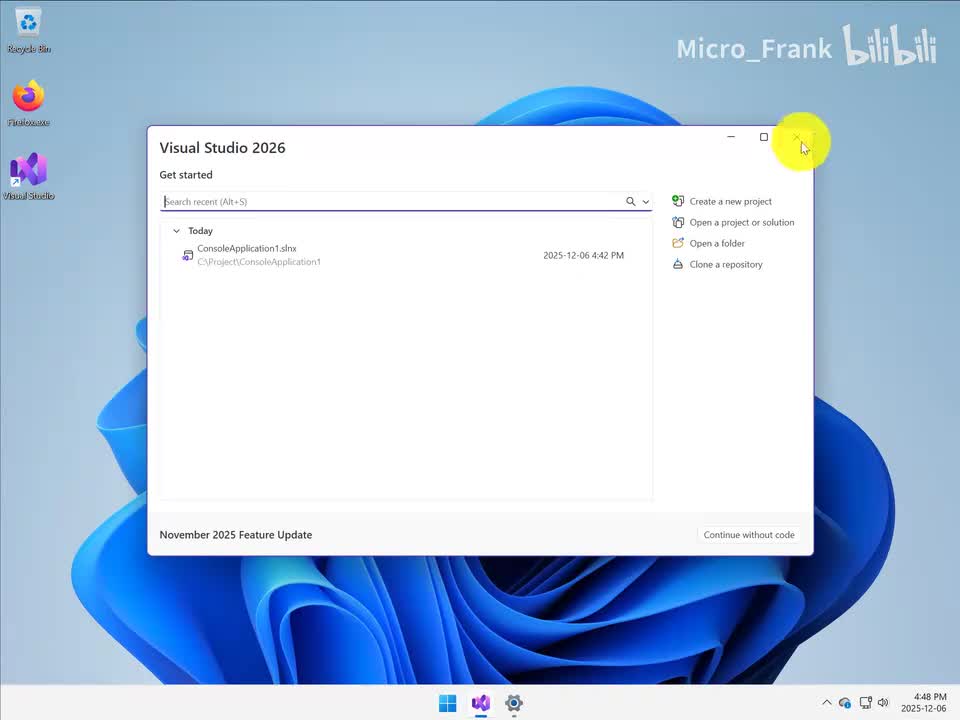
Task: Click the Settings gear taskbar icon
Action: coord(514,703)
